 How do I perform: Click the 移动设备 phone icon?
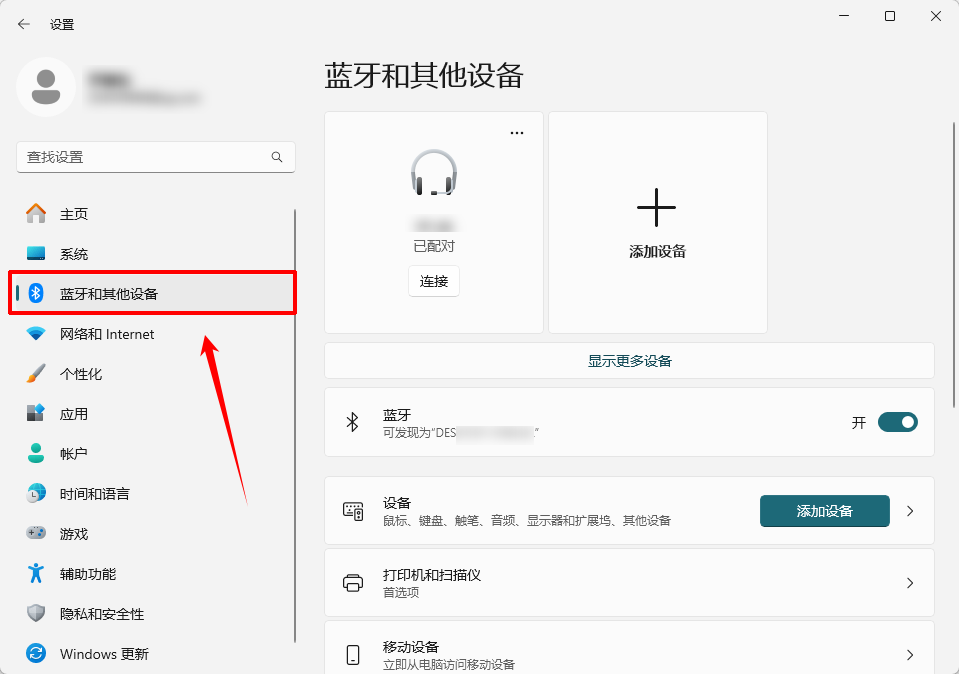pyautogui.click(x=353, y=654)
